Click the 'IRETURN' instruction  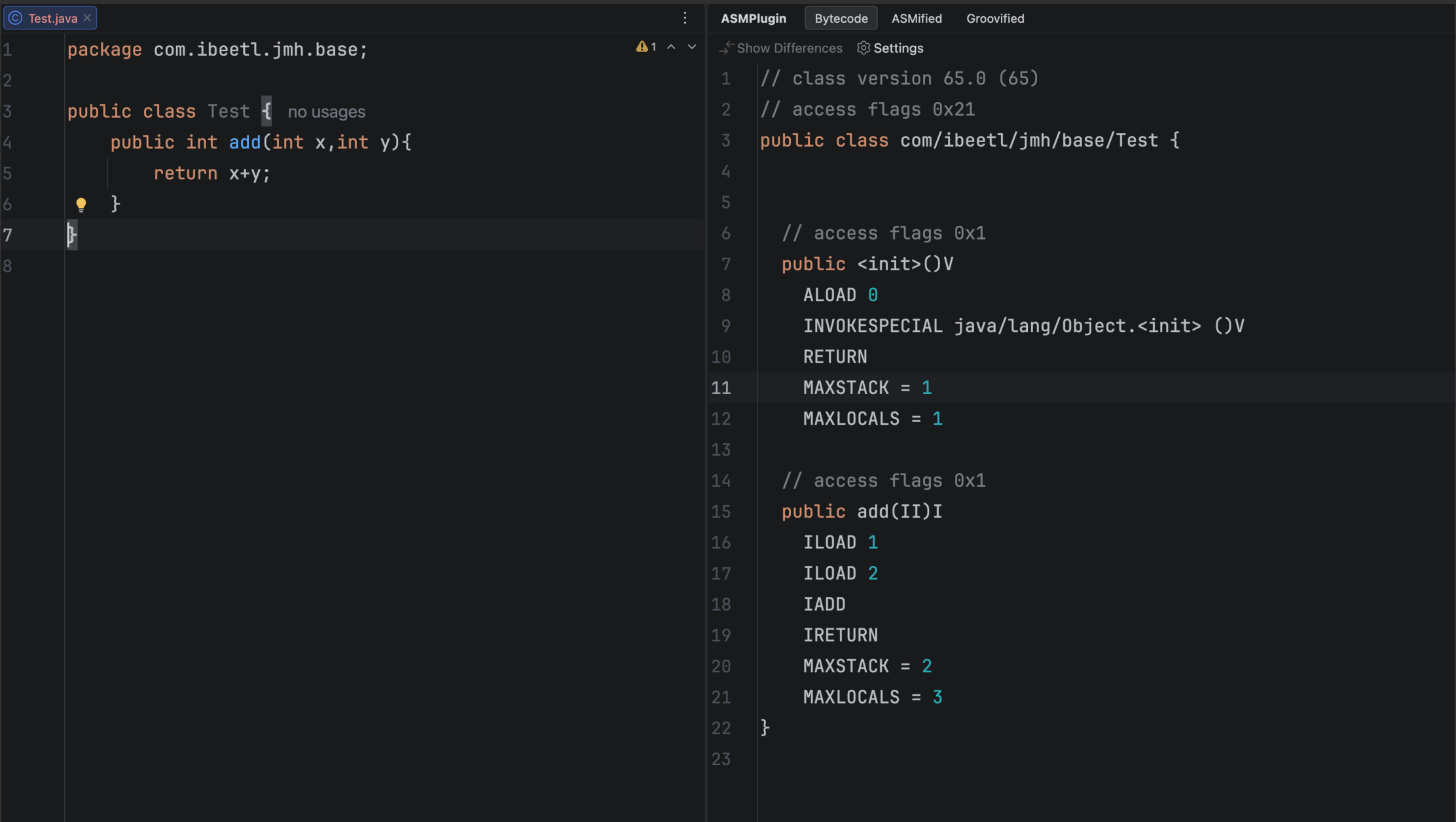841,635
